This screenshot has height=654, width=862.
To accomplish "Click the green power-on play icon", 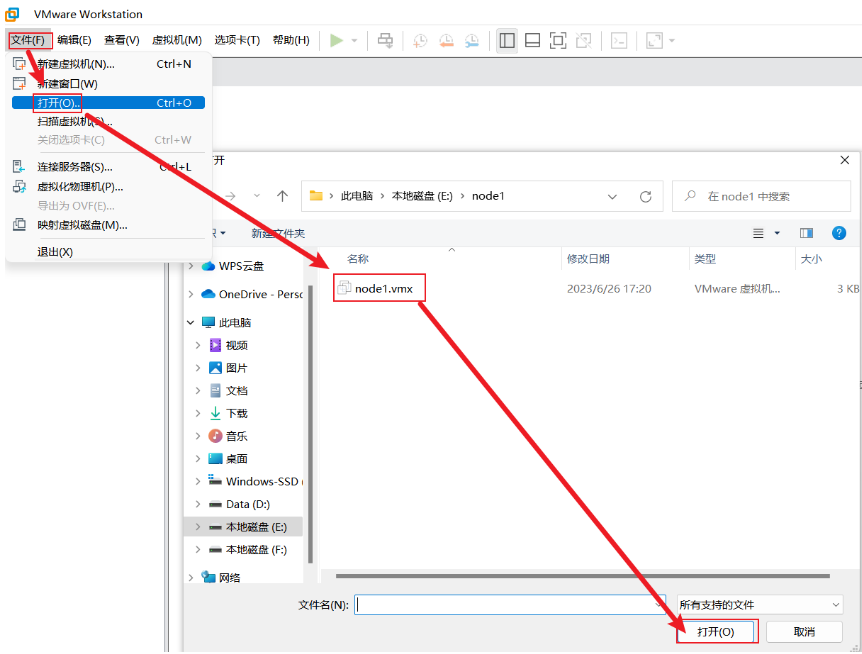I will point(336,40).
